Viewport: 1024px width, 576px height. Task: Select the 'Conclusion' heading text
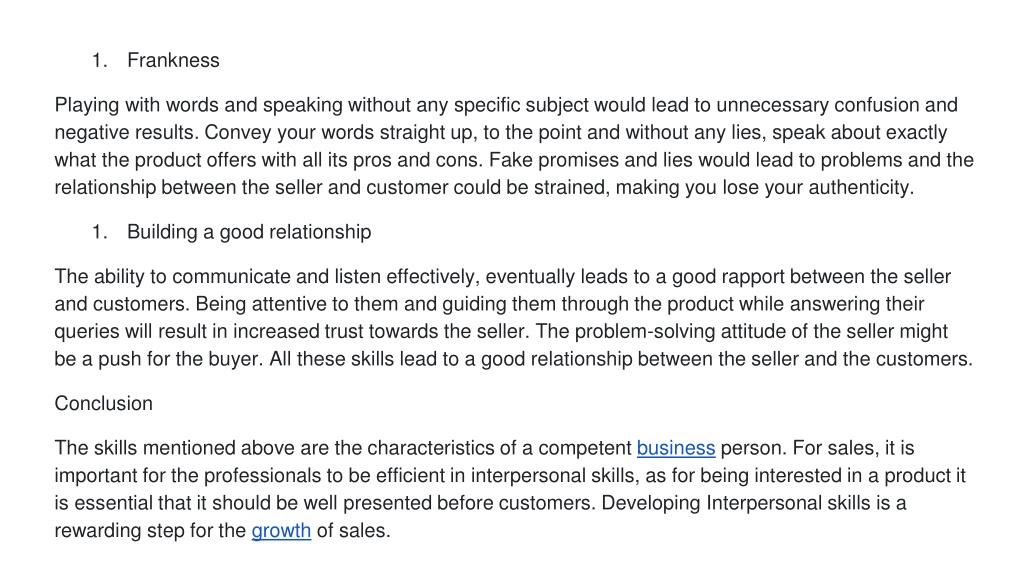tap(104, 404)
